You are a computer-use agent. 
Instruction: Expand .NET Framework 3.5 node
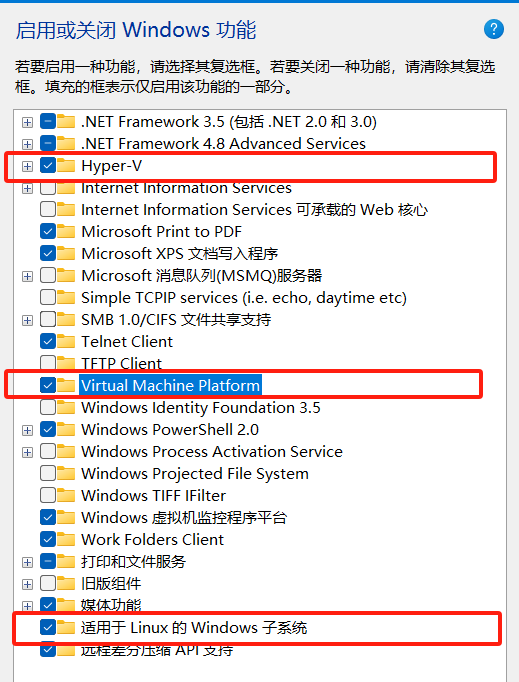coord(27,122)
